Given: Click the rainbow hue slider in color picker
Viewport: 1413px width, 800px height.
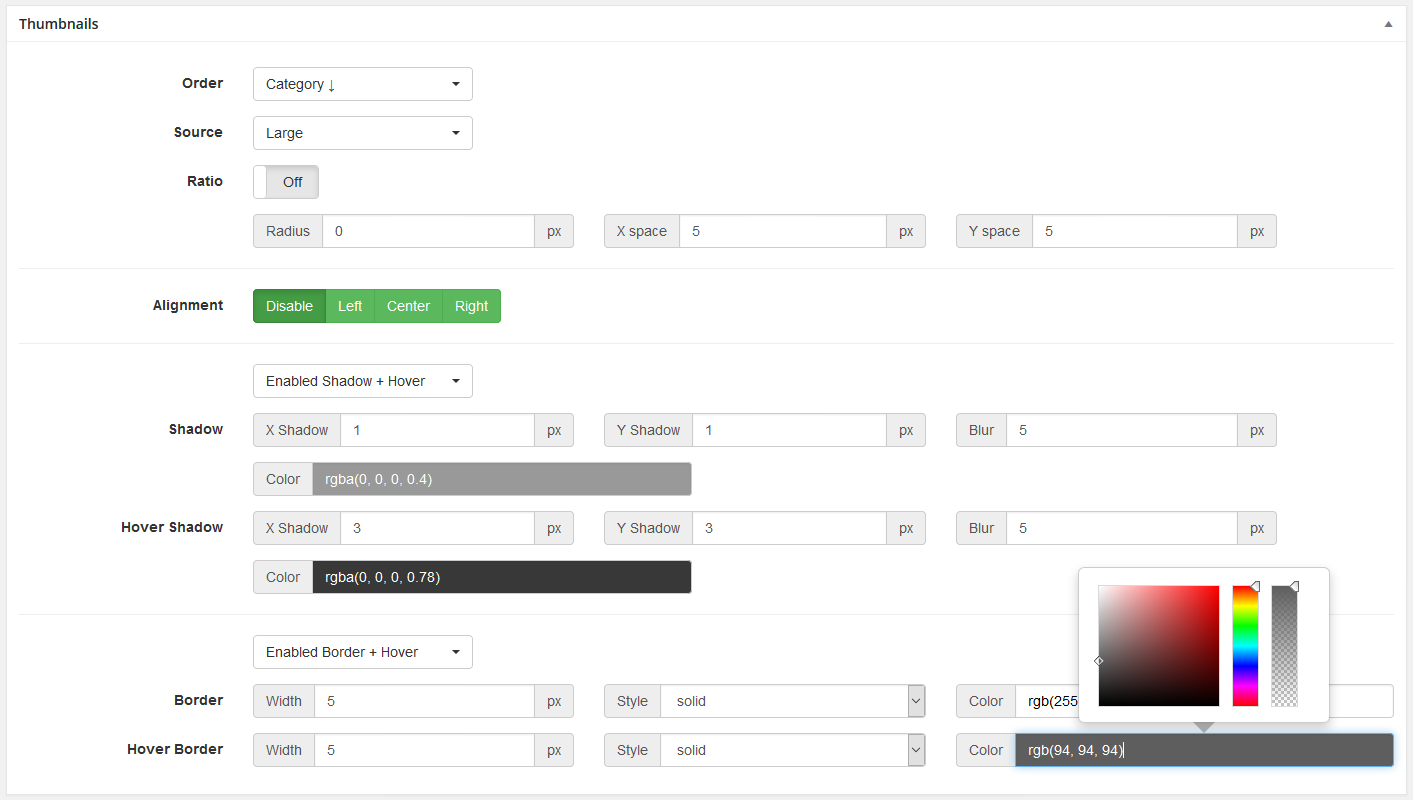Looking at the screenshot, I should [1245, 646].
